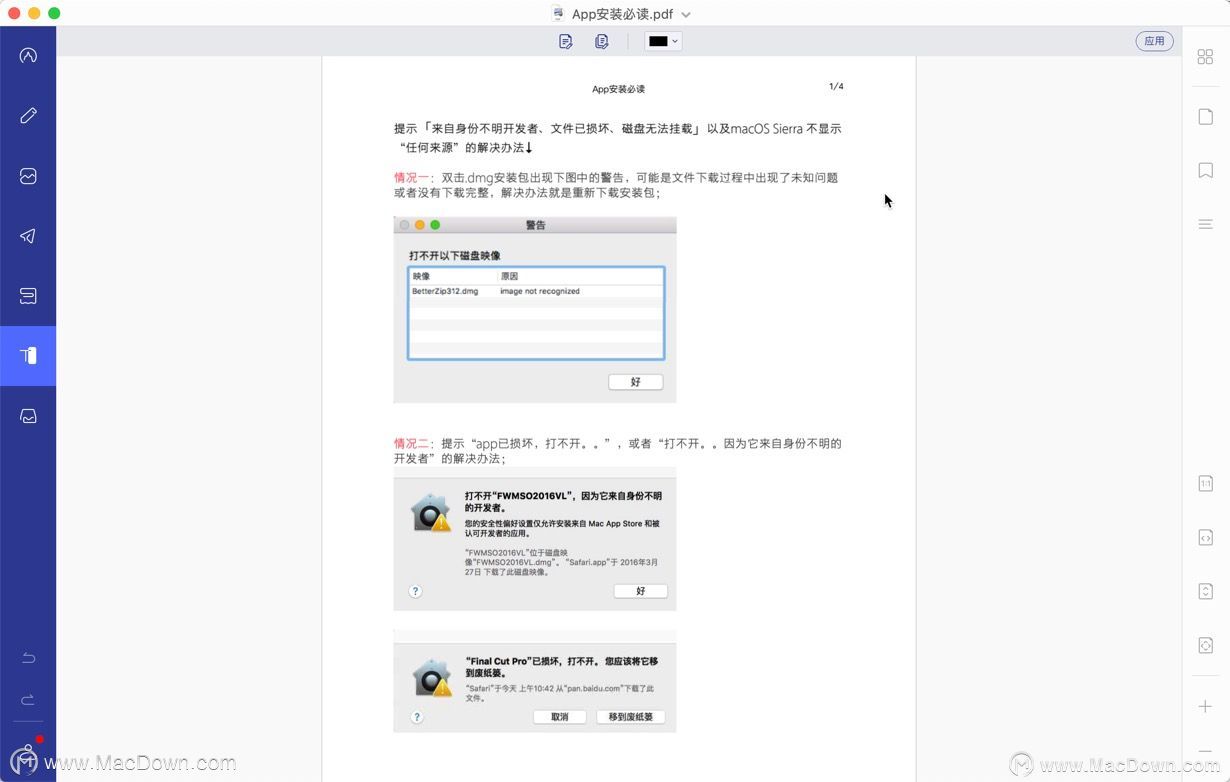Open the tray icon tool in sidebar
The image size is (1230, 782).
[x=28, y=416]
